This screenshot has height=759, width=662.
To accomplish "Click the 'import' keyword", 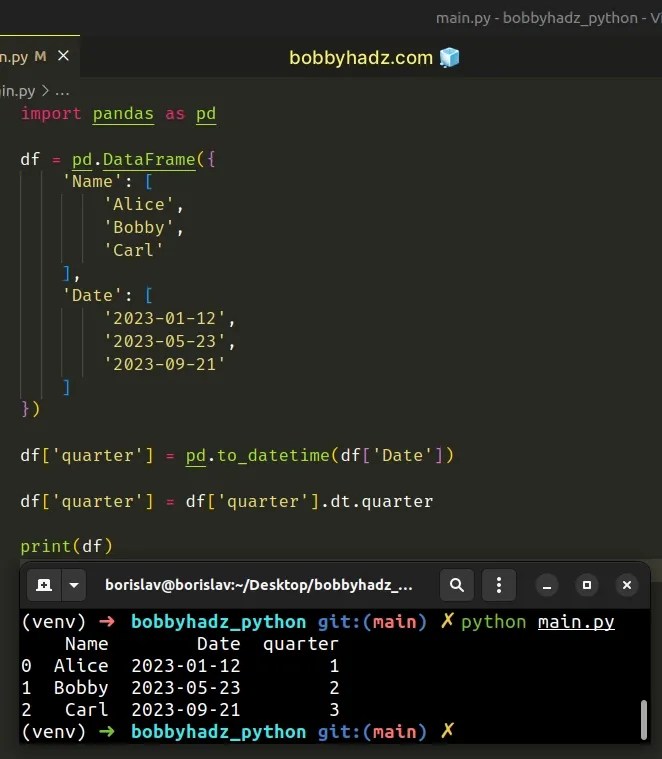I will point(51,113).
